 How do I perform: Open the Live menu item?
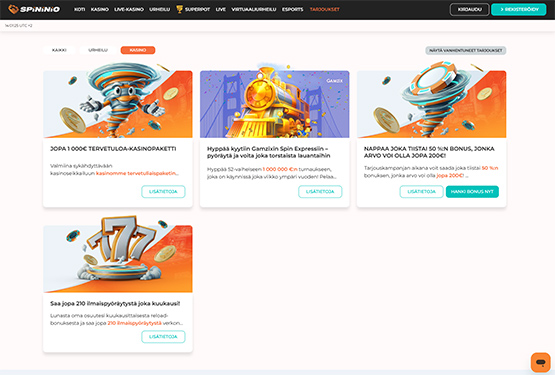[221, 10]
